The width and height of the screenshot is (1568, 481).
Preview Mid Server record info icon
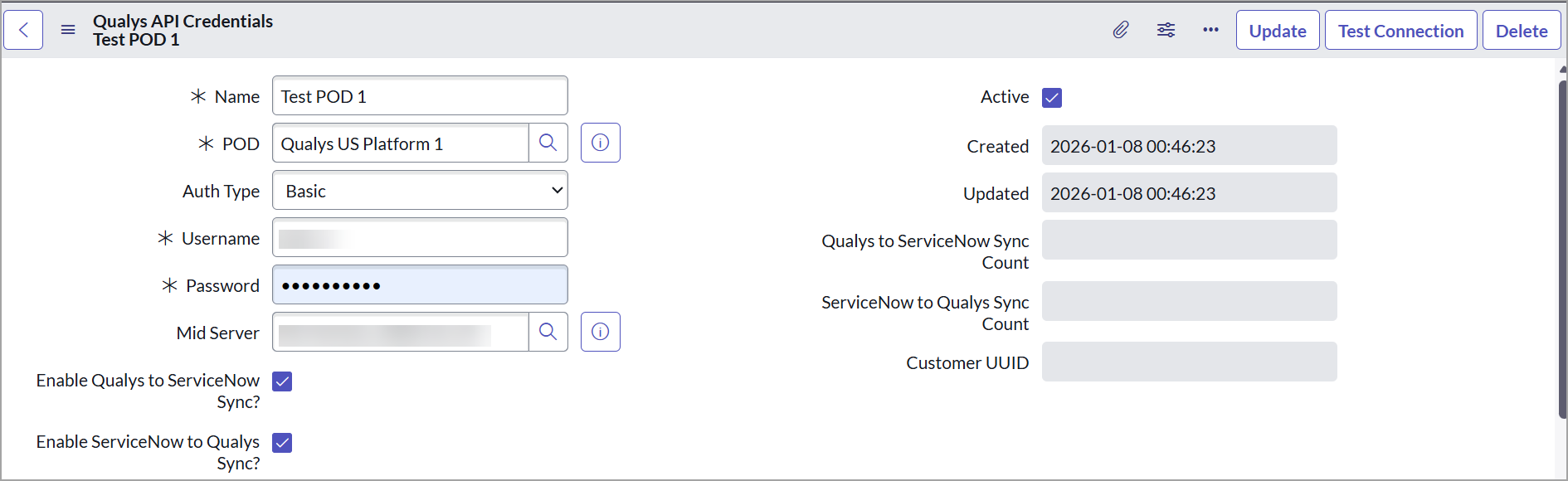[601, 332]
